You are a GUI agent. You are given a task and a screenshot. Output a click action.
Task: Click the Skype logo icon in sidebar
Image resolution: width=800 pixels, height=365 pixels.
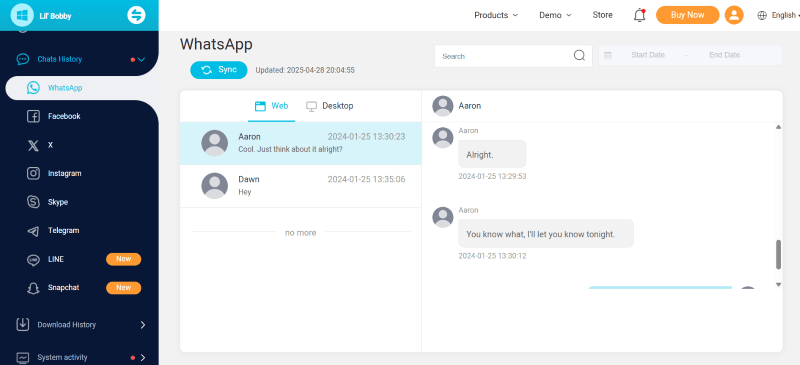point(33,202)
